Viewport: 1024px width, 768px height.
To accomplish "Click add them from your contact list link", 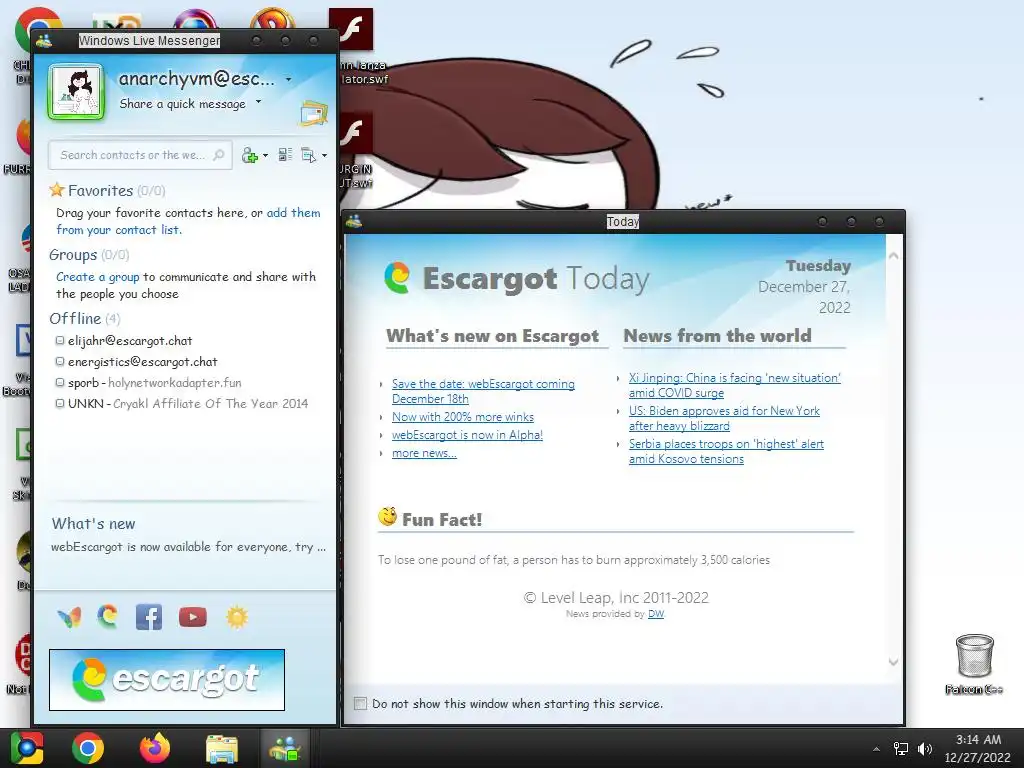I will pyautogui.click(x=188, y=221).
